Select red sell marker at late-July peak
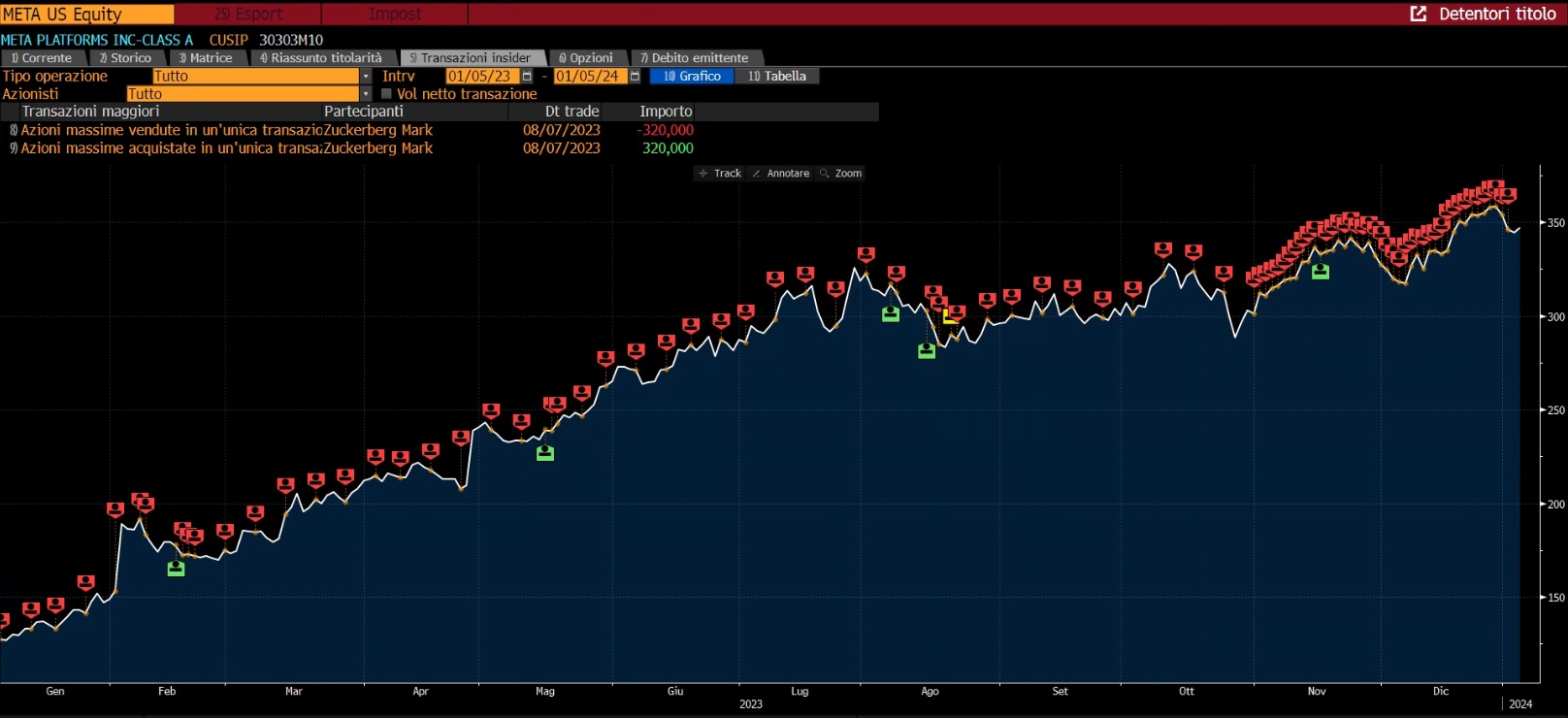 (866, 254)
